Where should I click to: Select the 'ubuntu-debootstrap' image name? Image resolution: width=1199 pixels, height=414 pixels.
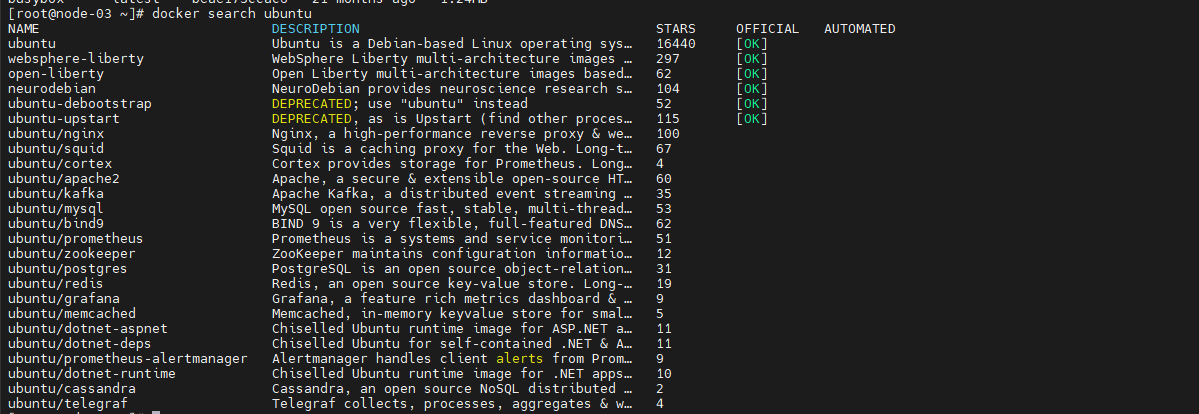pos(80,104)
